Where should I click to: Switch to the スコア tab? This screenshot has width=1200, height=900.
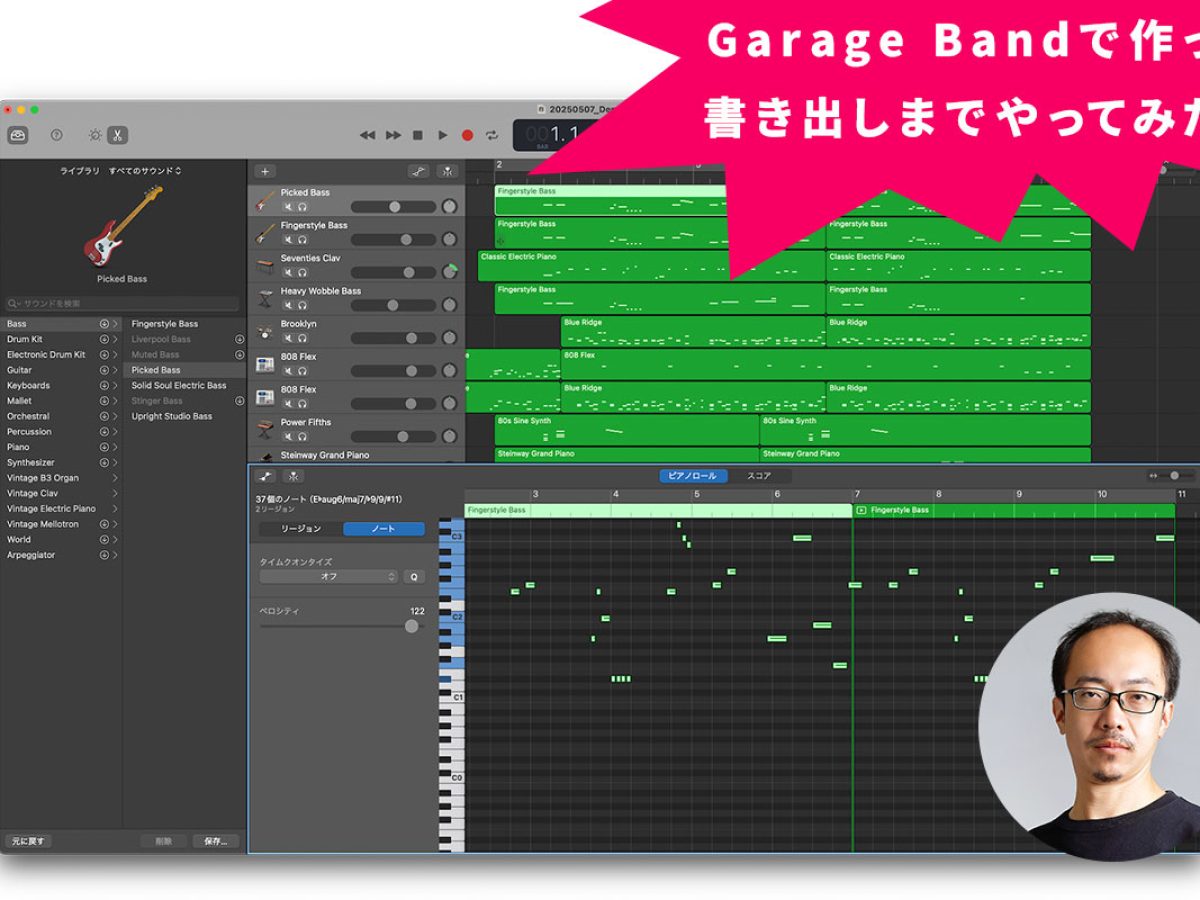(x=759, y=476)
